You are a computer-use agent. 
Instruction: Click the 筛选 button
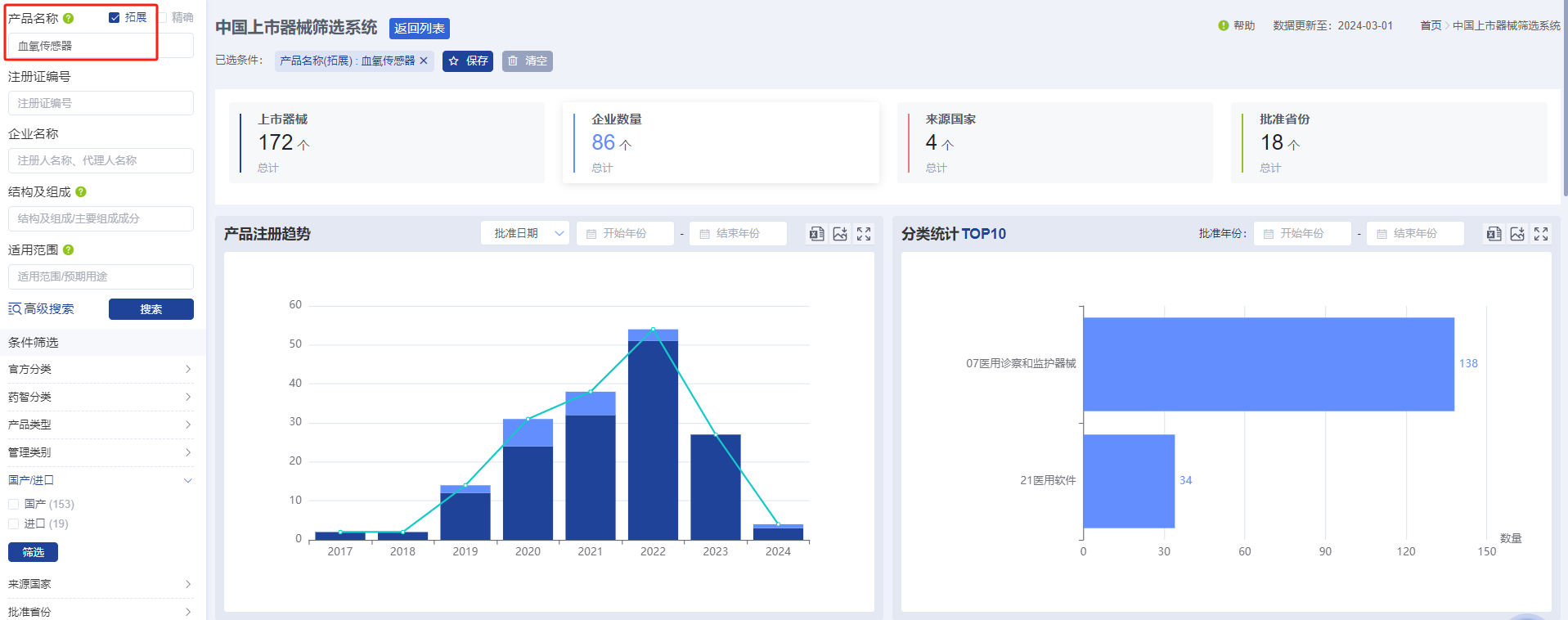pyautogui.click(x=33, y=552)
